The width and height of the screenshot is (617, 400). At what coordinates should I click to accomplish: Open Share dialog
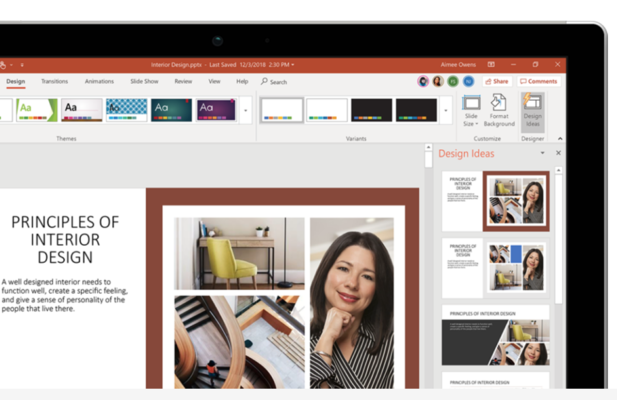[497, 81]
